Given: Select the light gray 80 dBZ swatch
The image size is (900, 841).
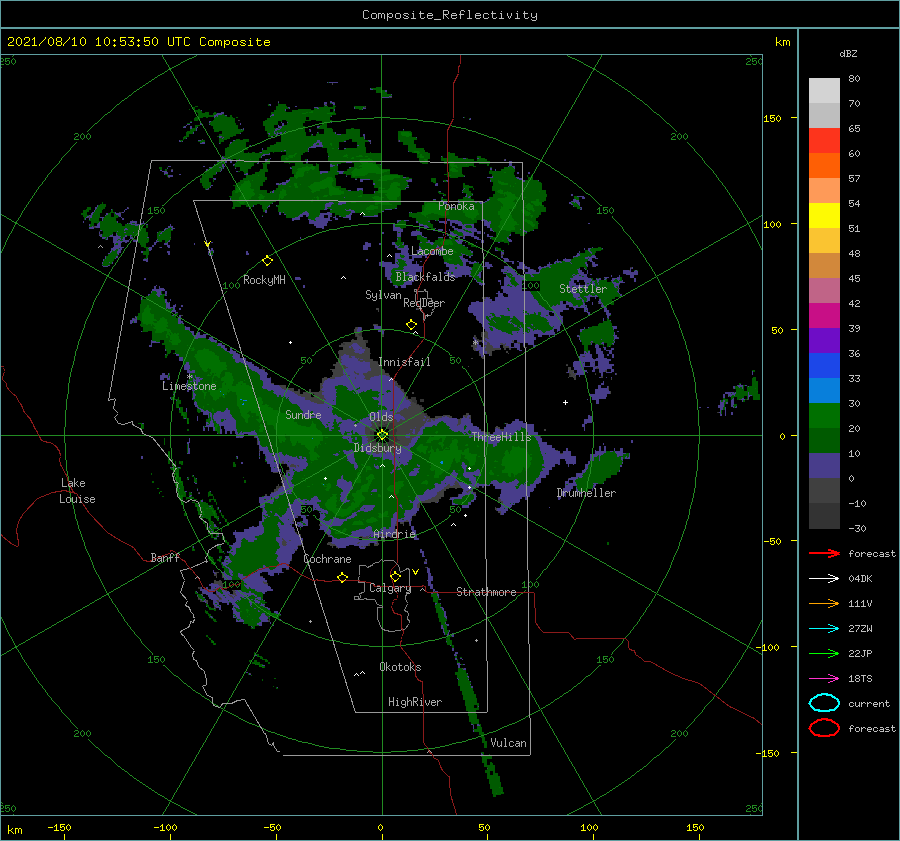Looking at the screenshot, I should tap(824, 90).
